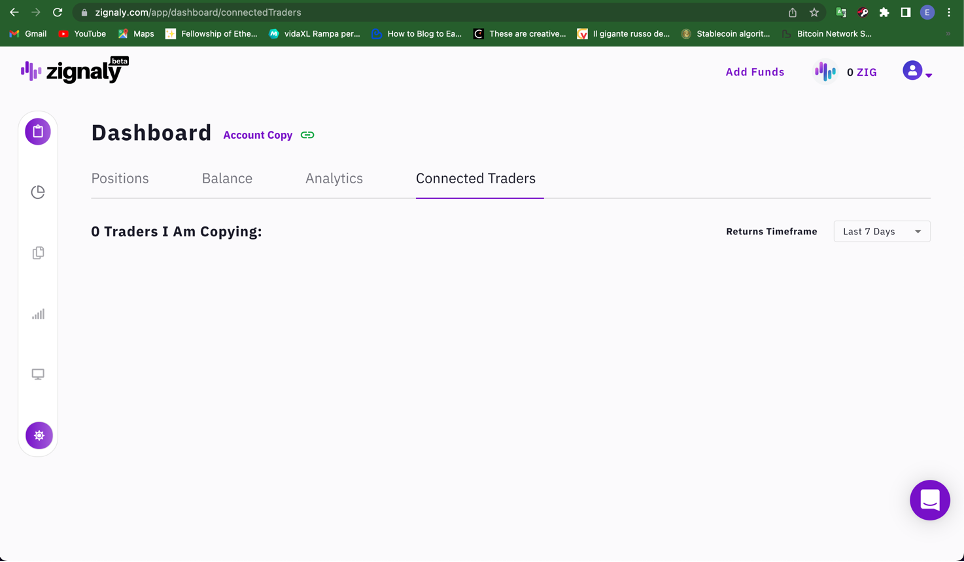Open the Fellowship of Ethe... bookmark
The width and height of the screenshot is (964, 562).
[211, 34]
